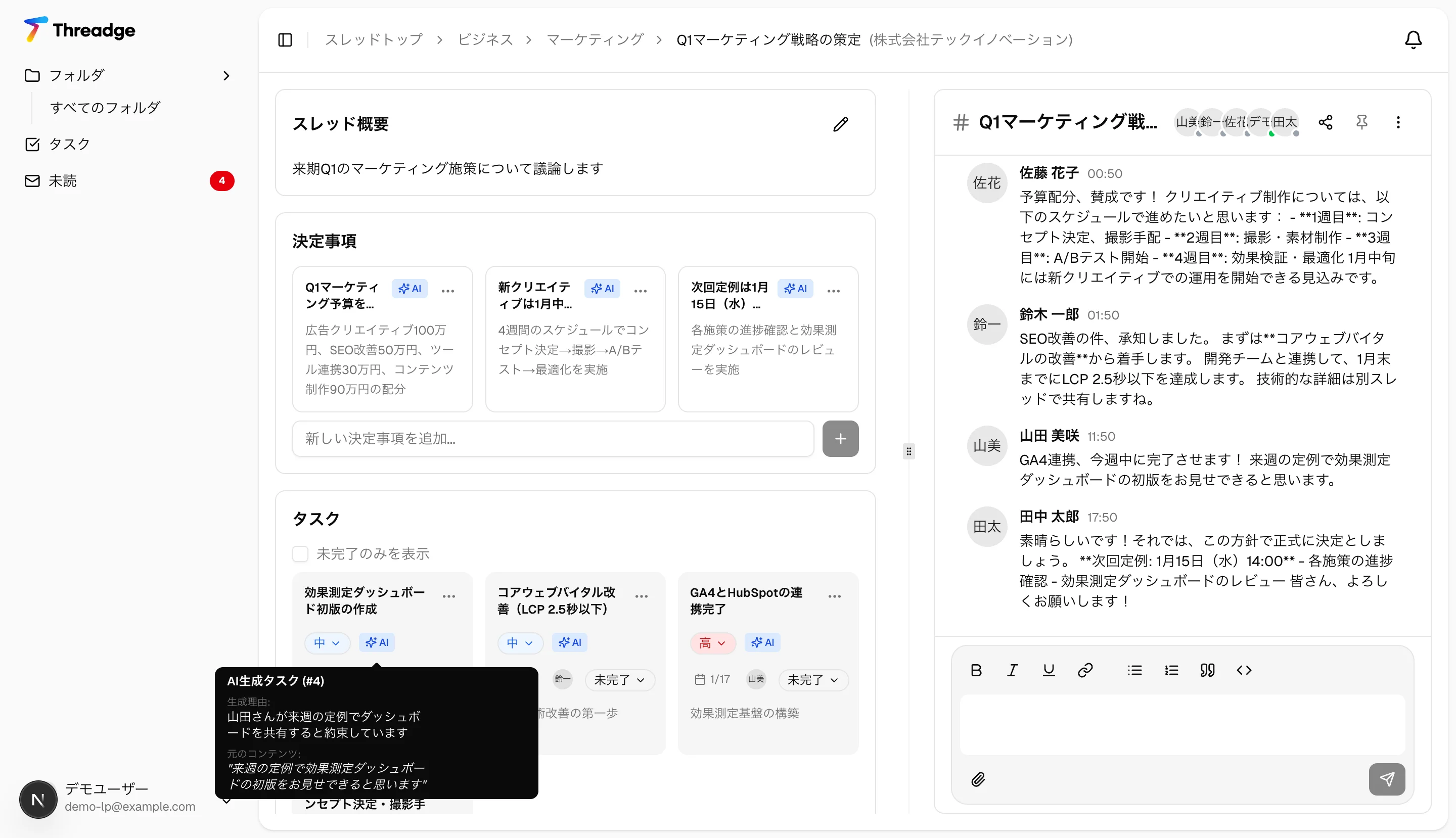The width and height of the screenshot is (1456, 838).
Task: Open the 高 priority dropdown on GA4 task
Action: click(712, 643)
